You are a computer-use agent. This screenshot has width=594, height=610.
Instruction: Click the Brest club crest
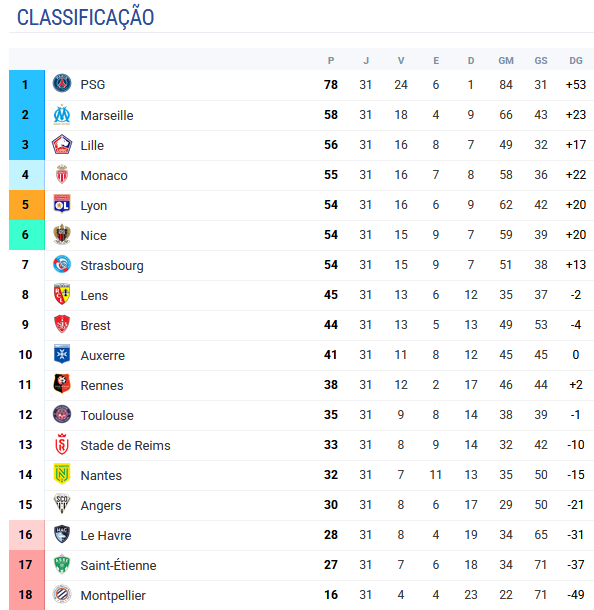[x=62, y=324]
